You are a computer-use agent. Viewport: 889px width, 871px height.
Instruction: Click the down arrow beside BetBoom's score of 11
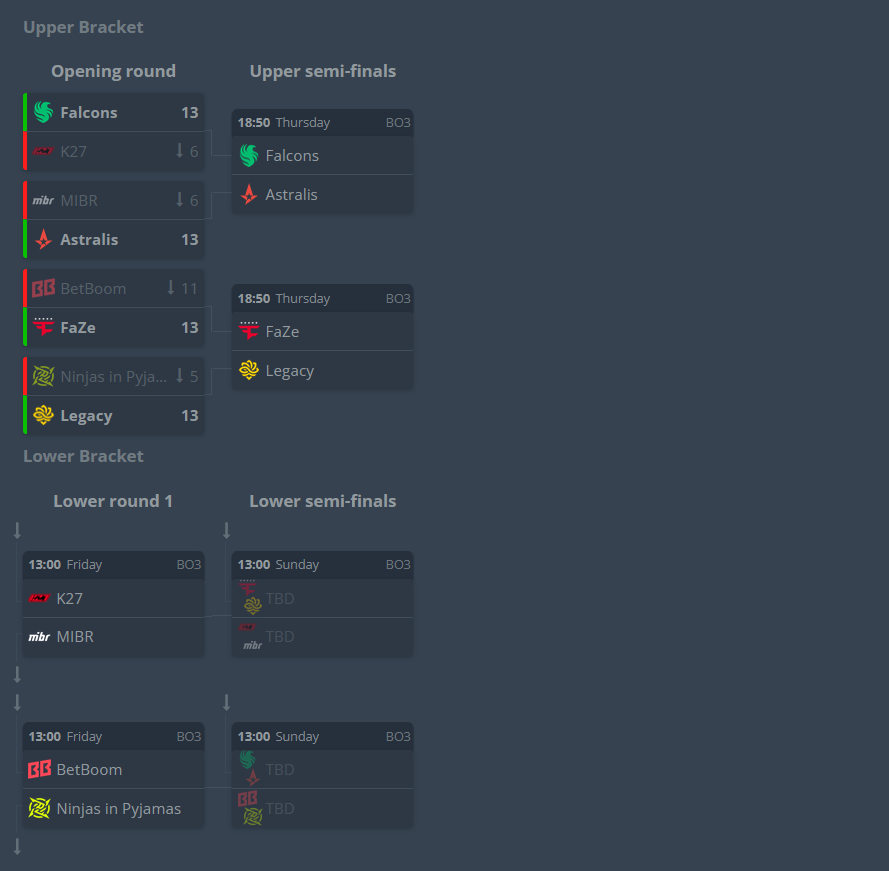pos(171,287)
